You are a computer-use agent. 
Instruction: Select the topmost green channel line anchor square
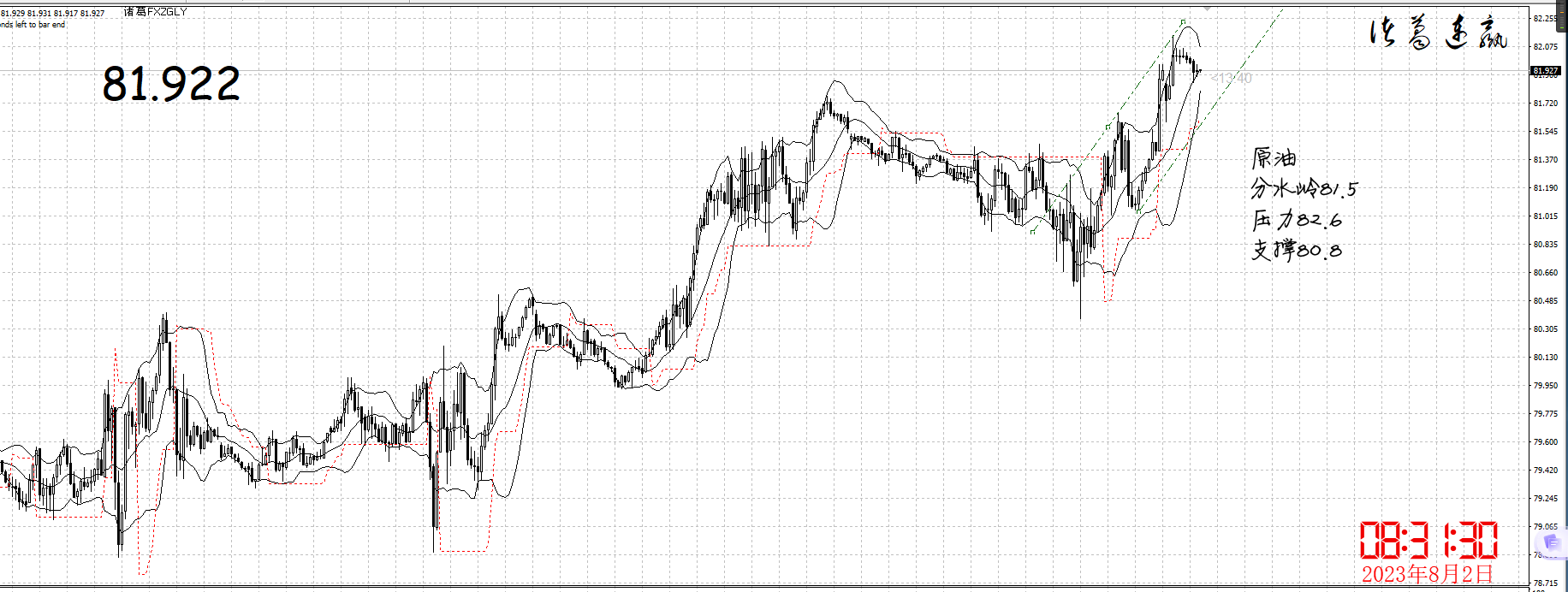tap(1183, 22)
